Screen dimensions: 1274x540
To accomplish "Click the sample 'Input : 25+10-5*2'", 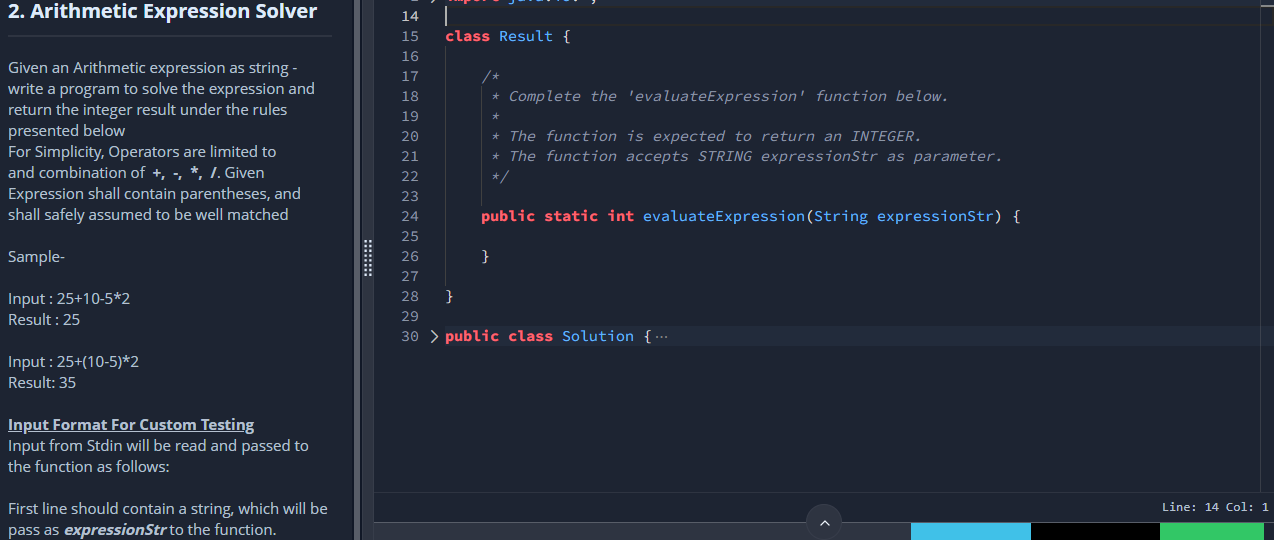I will pos(69,298).
